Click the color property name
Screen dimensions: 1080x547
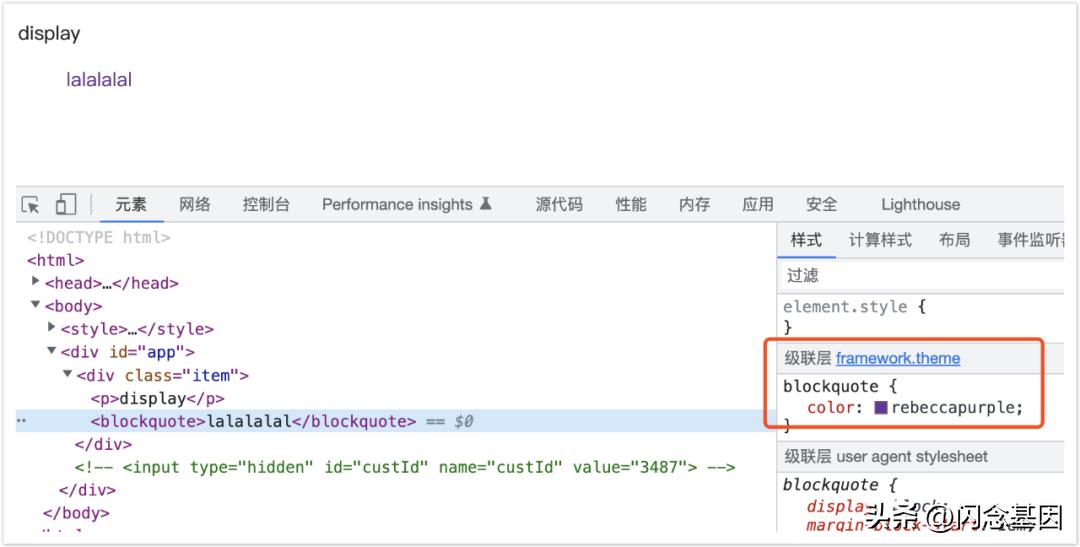pos(831,407)
